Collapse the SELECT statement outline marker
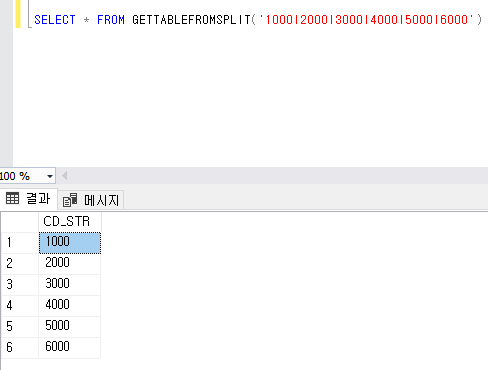This screenshot has width=488, height=370. [29, 13]
